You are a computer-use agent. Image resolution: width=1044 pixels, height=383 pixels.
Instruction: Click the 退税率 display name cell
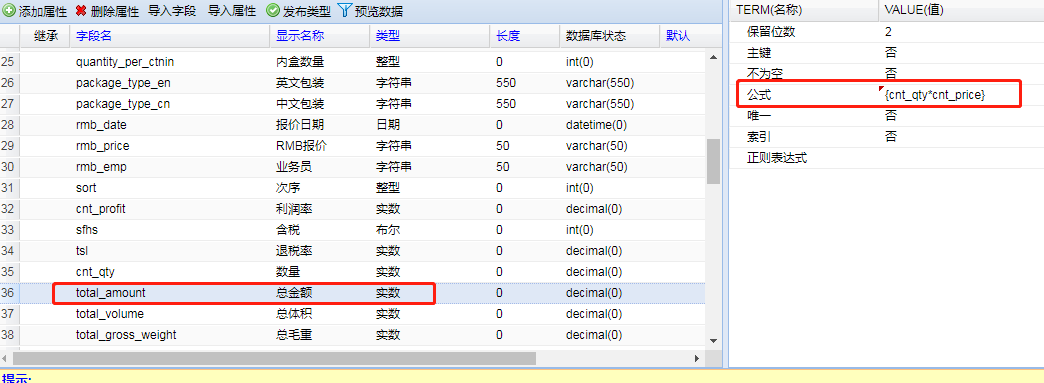click(x=294, y=251)
